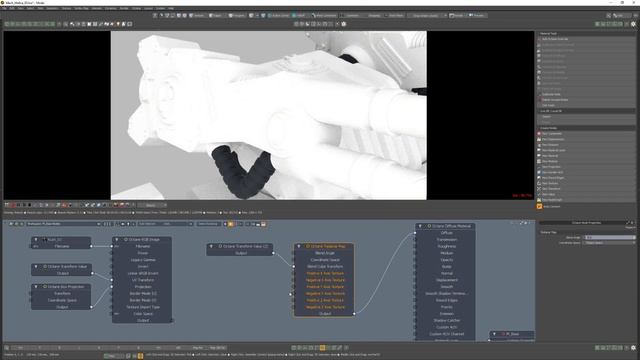Collapse the Octane RGB Image node
This screenshot has width=640, height=360.
coord(117,240)
